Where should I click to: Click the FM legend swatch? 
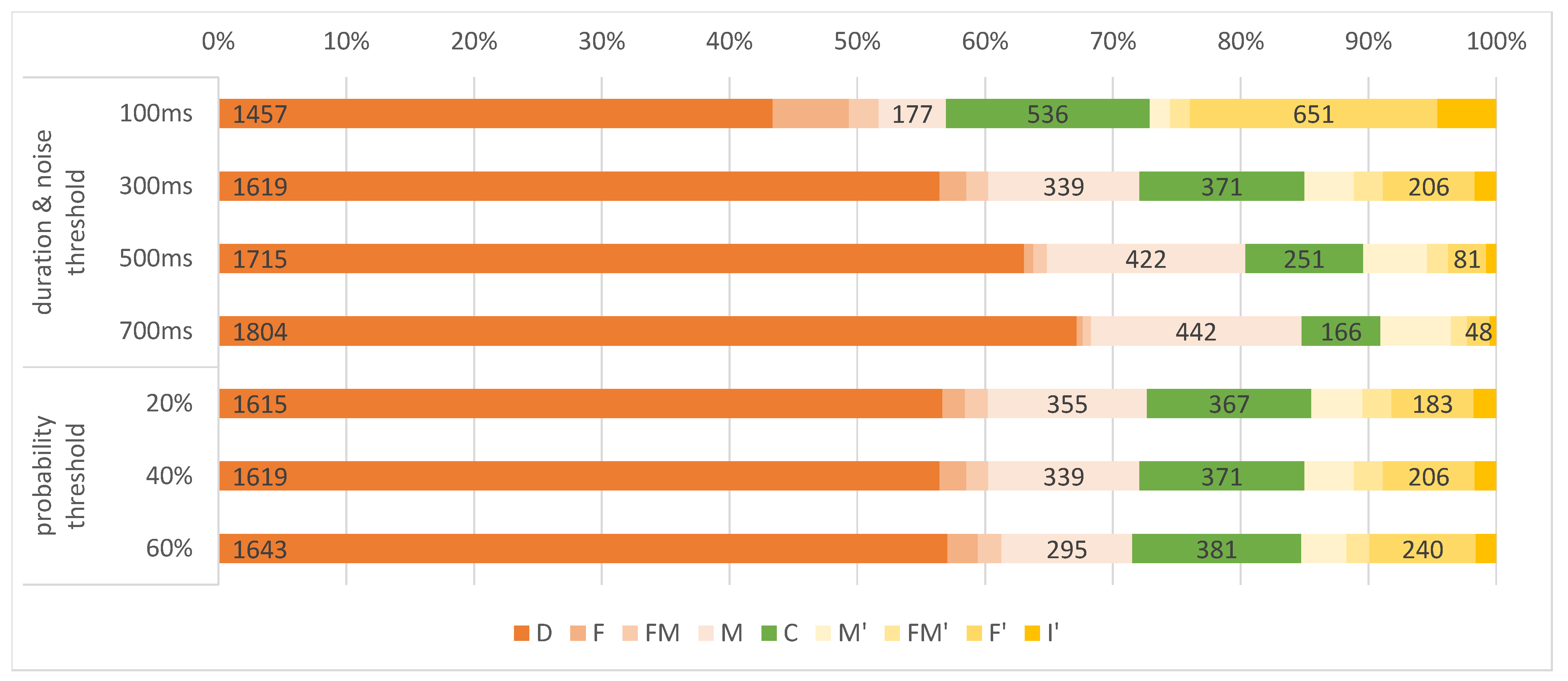point(630,633)
